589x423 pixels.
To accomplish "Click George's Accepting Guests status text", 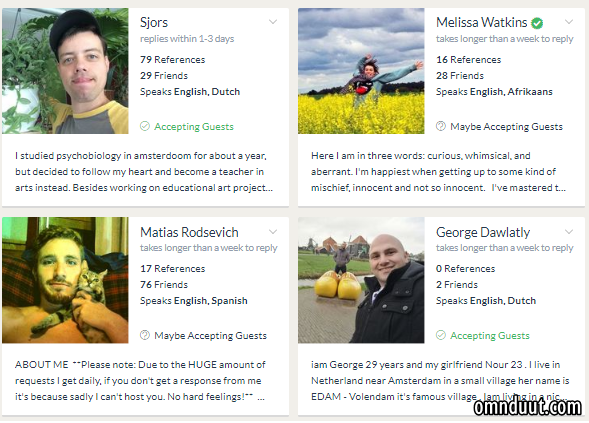I will coord(490,335).
